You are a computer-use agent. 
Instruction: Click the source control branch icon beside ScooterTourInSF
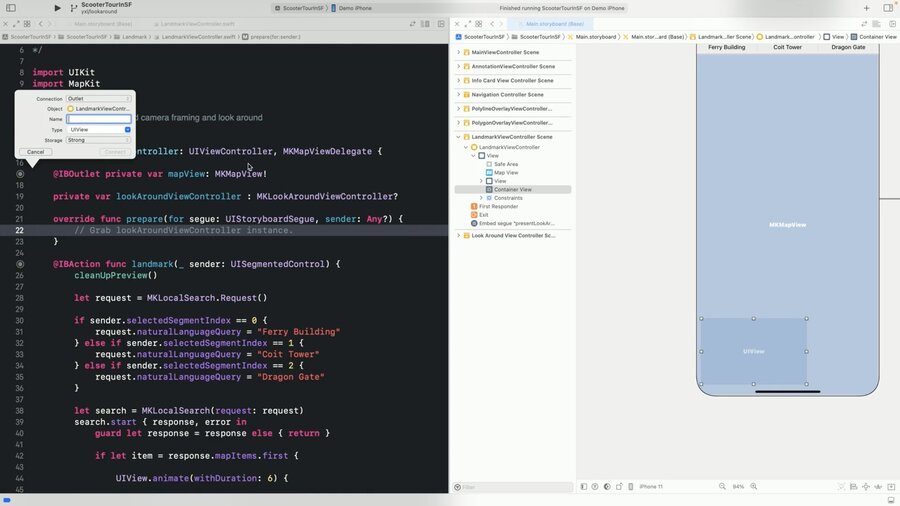pos(73,8)
